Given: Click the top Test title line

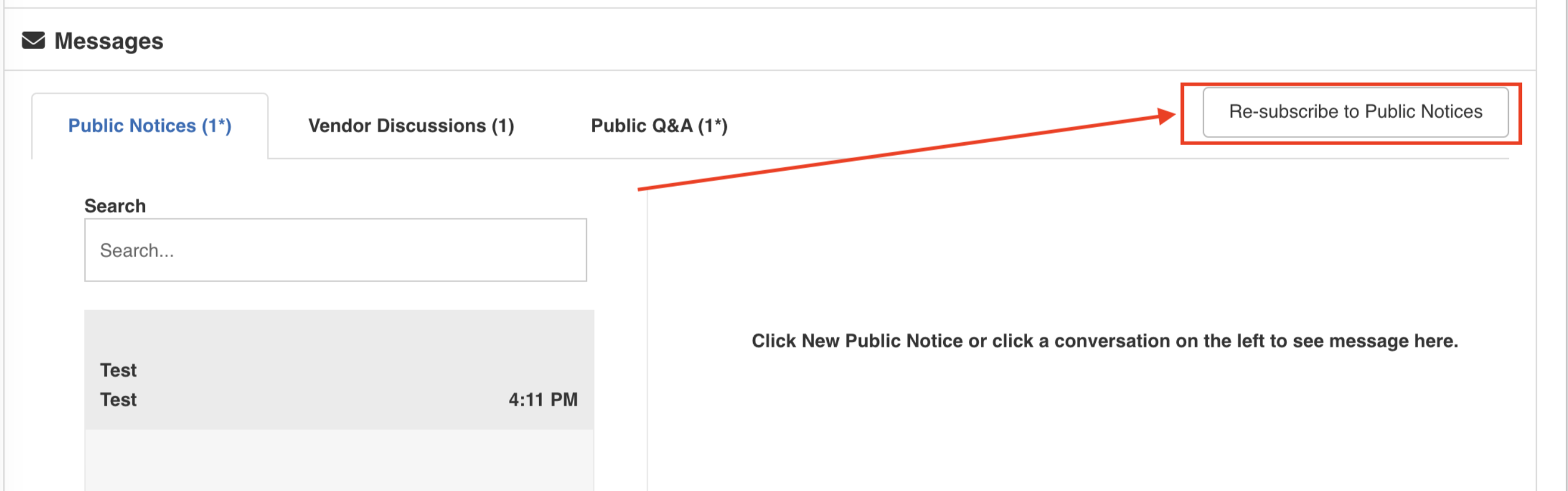Looking at the screenshot, I should click(119, 370).
